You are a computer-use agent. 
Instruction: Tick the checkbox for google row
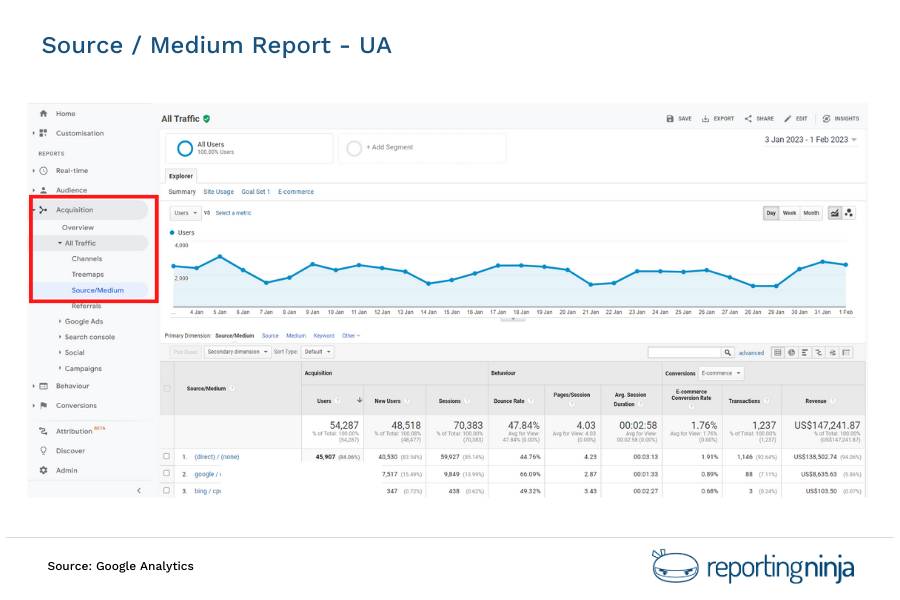(x=166, y=474)
